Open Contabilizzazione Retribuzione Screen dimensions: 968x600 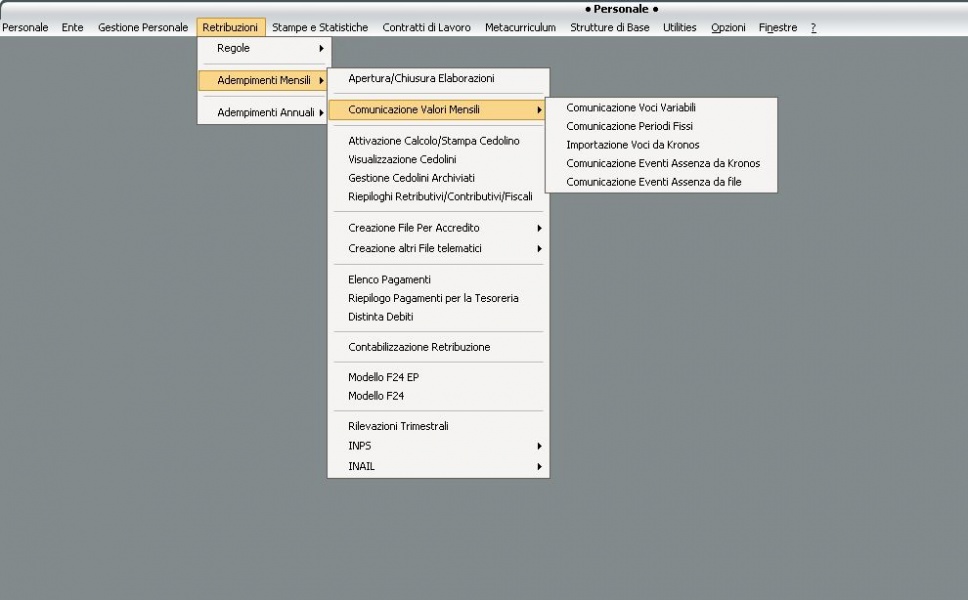tap(419, 347)
